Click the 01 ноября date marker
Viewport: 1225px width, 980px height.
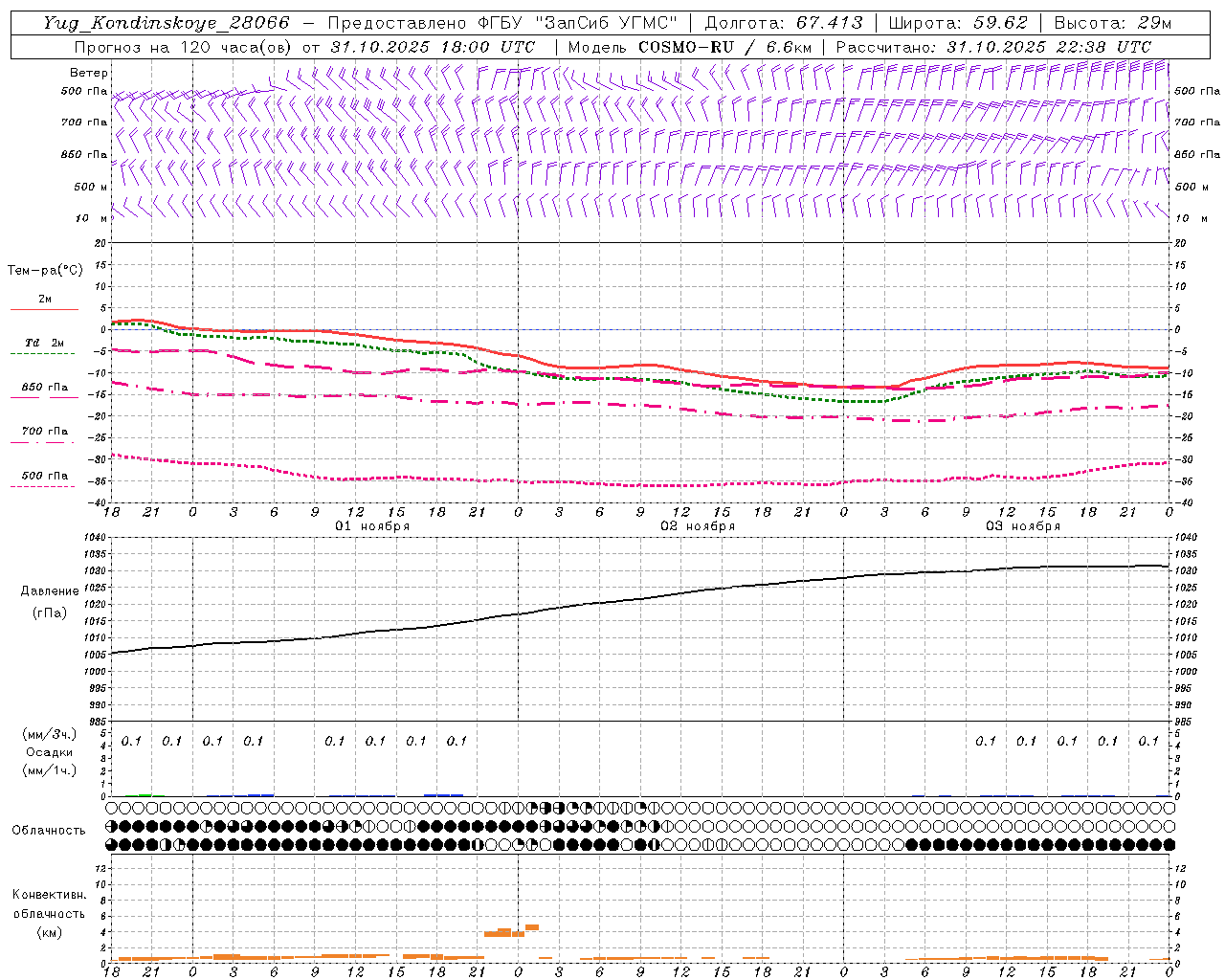pyautogui.click(x=372, y=526)
